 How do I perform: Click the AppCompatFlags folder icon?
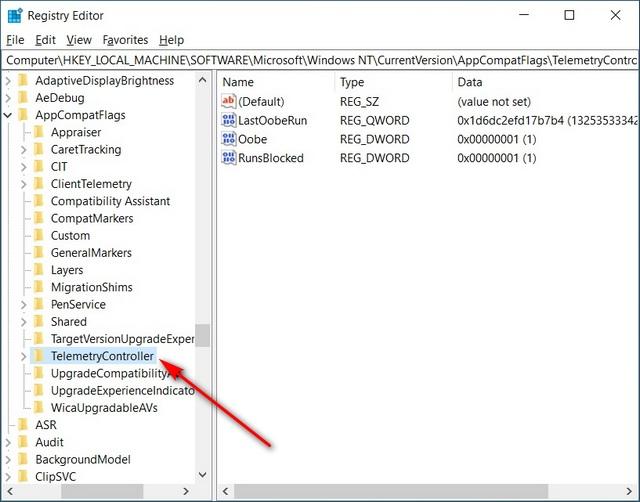[x=23, y=115]
